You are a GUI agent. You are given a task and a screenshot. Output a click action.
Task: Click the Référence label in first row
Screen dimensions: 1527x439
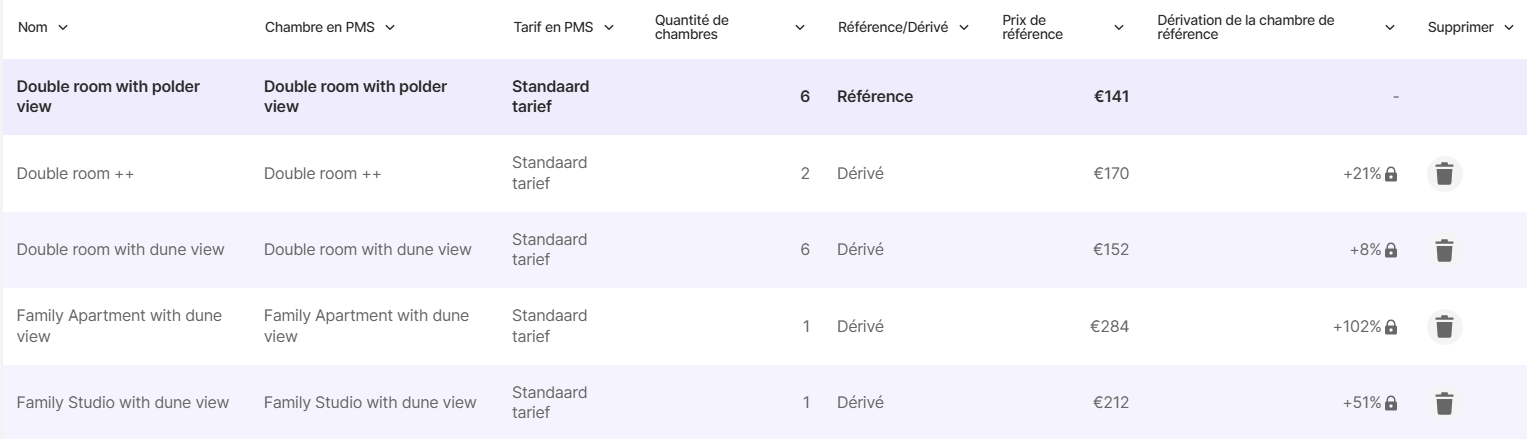(x=875, y=97)
